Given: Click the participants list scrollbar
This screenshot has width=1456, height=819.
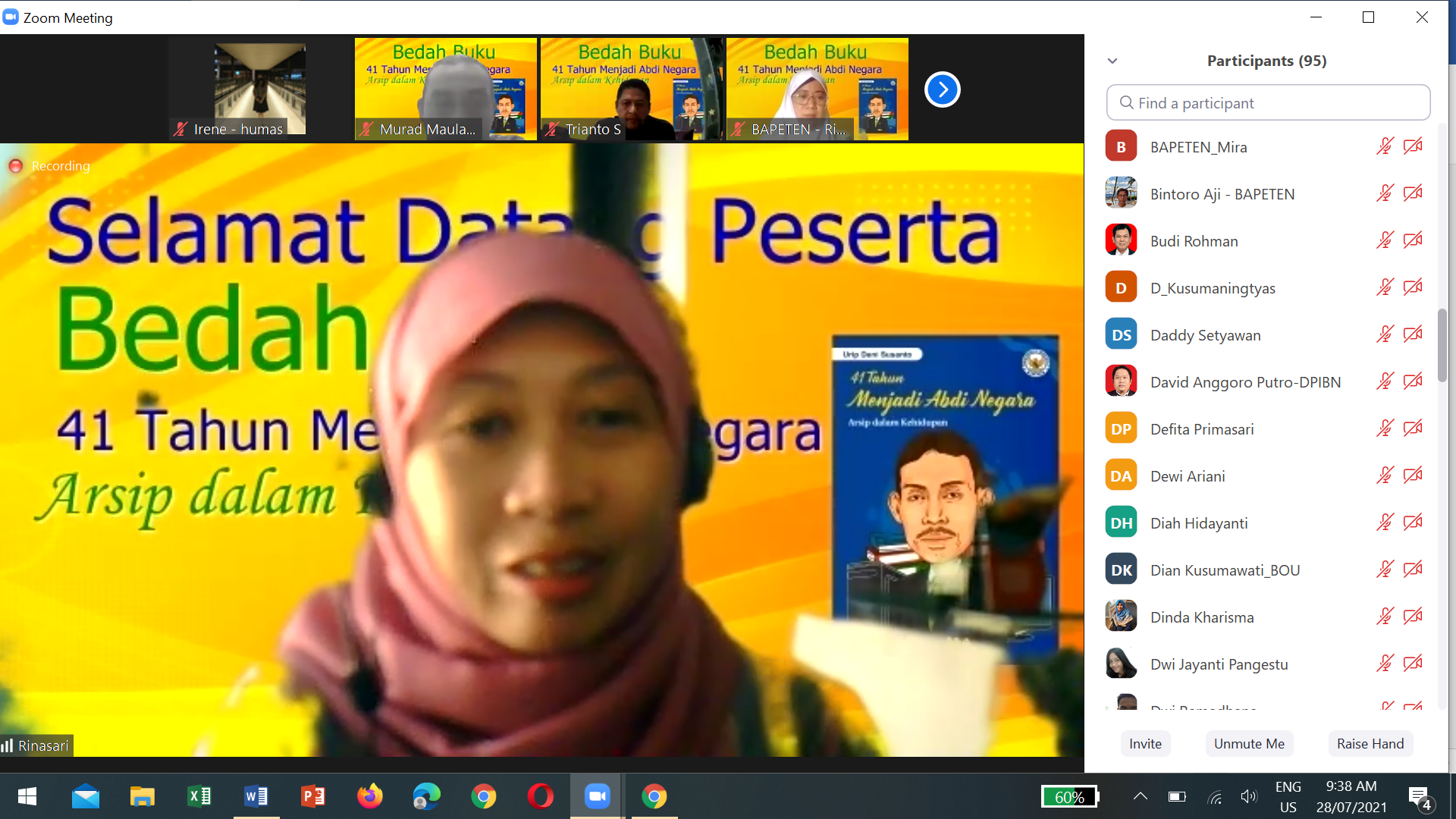Looking at the screenshot, I should 1442,346.
